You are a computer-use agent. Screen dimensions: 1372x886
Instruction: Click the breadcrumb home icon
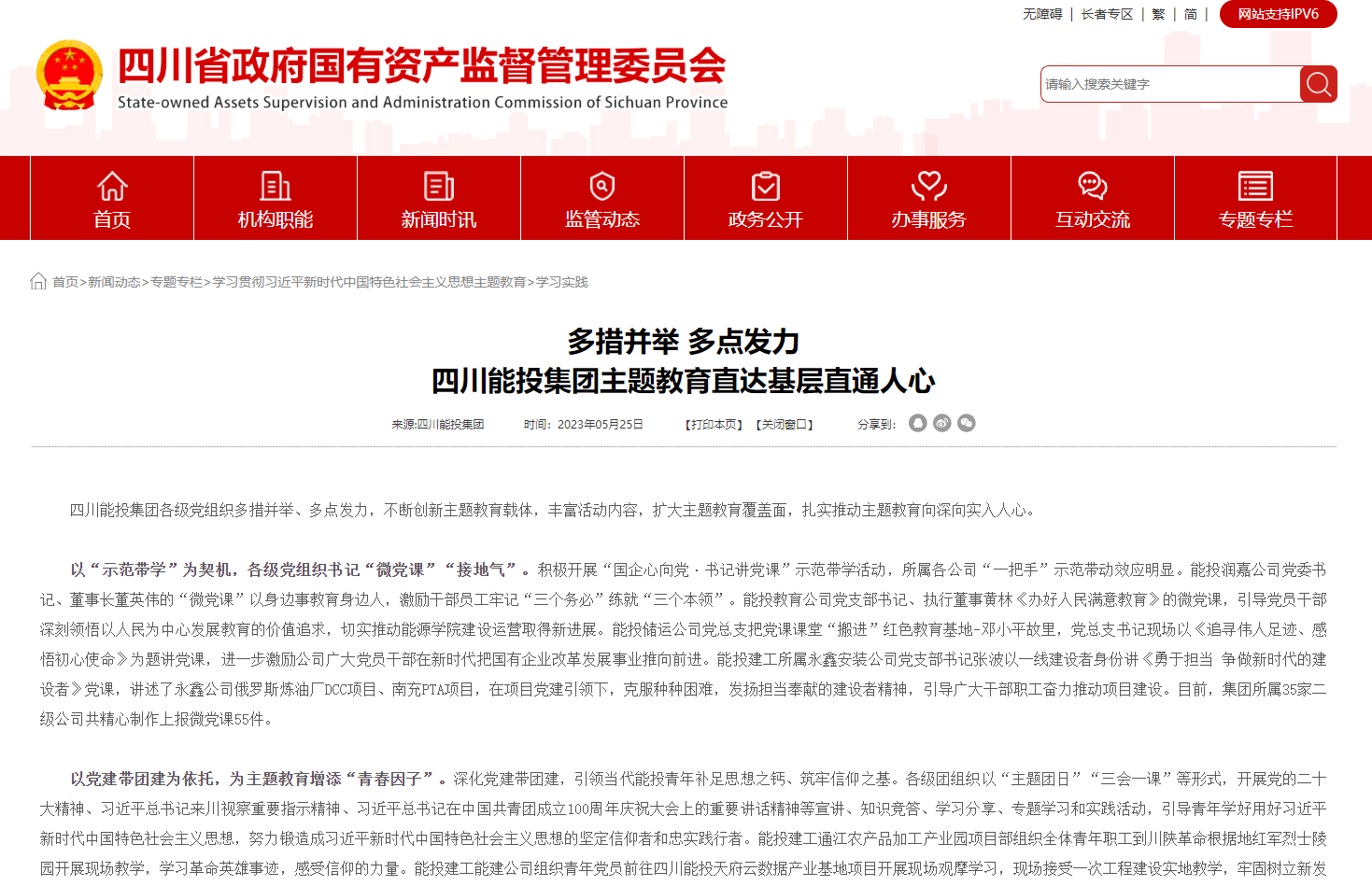coord(38,281)
